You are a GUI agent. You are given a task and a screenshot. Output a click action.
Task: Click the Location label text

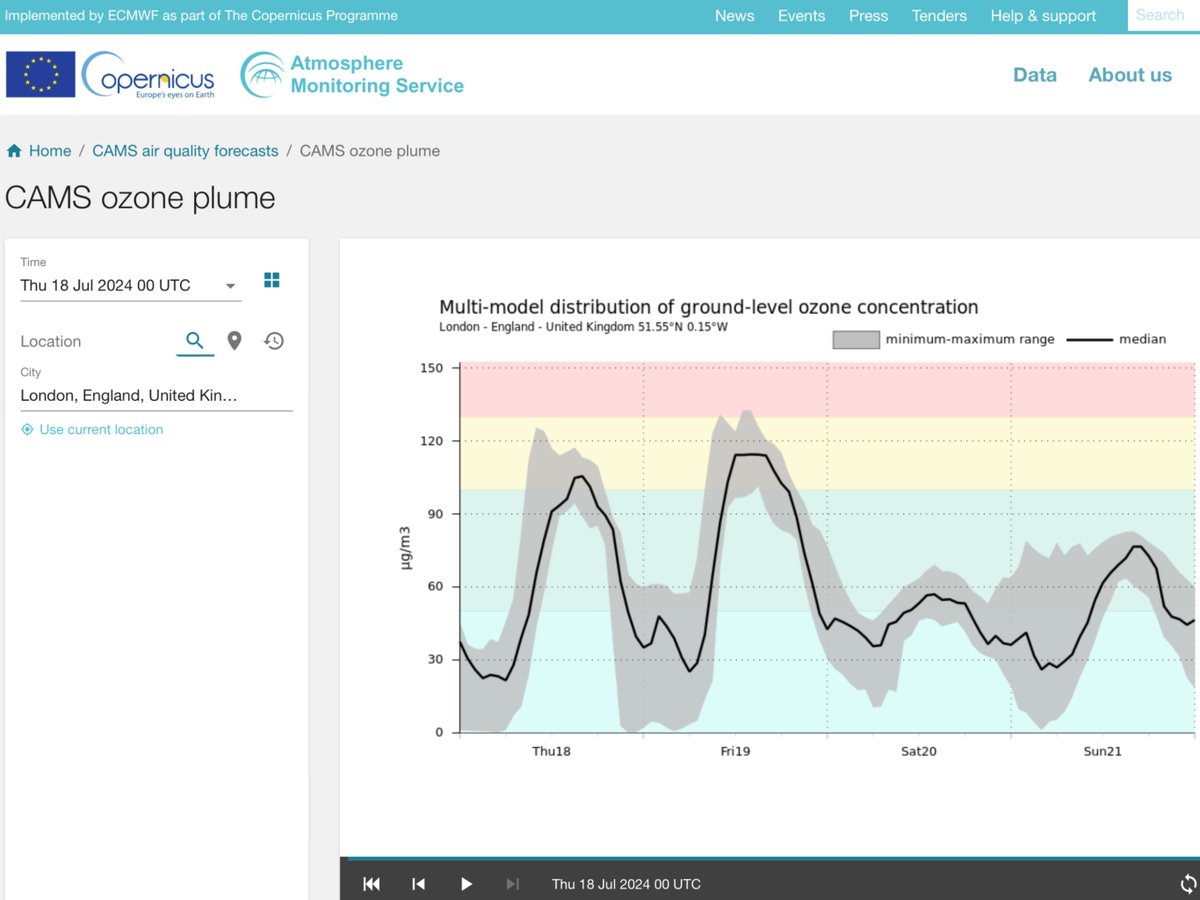click(x=51, y=341)
